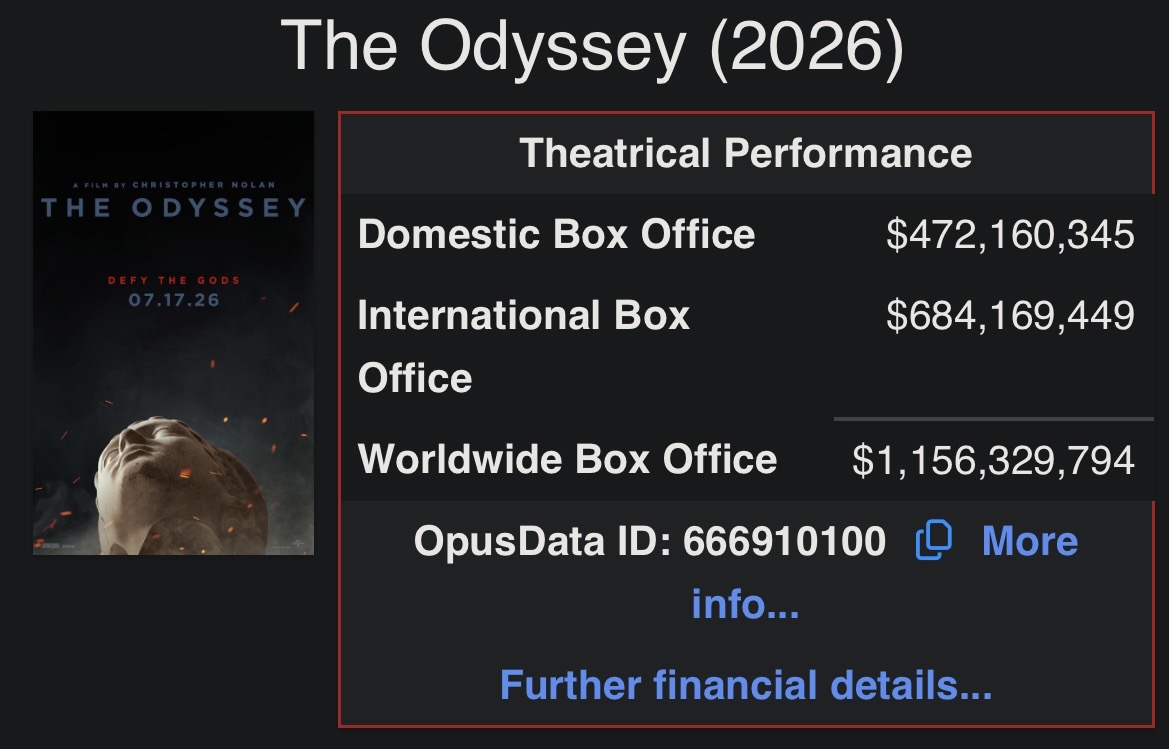Open the More info... link
This screenshot has width=1169, height=749.
pyautogui.click(x=1030, y=540)
